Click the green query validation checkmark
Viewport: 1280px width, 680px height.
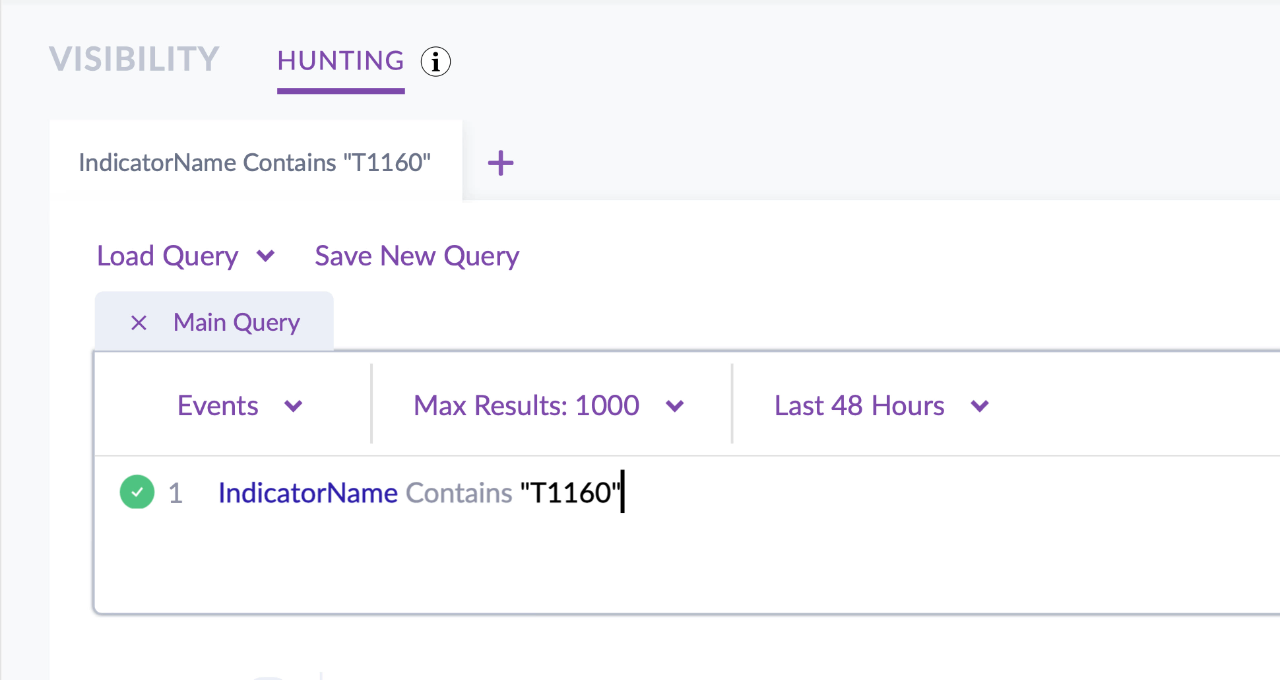click(x=137, y=493)
